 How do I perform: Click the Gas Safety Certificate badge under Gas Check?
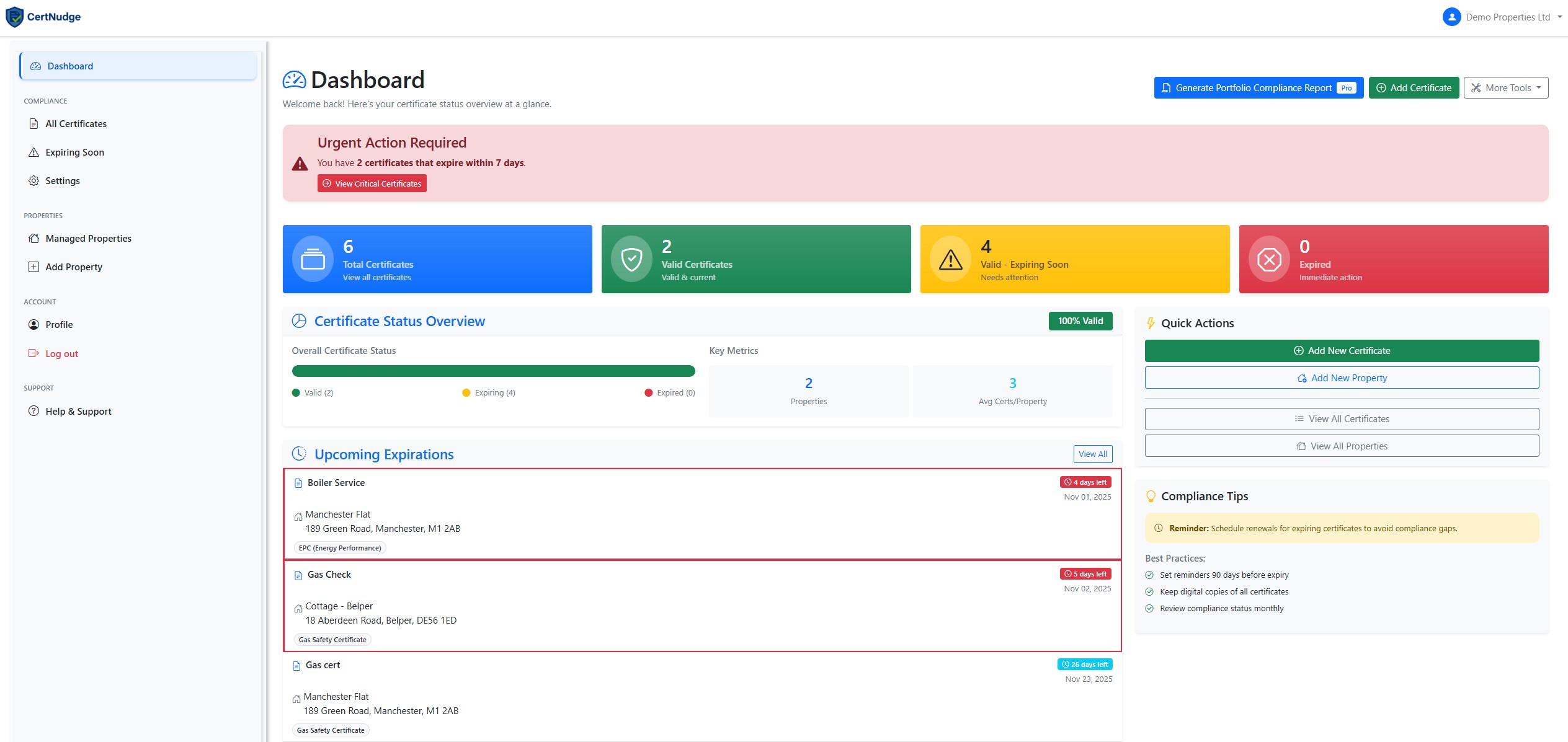[x=332, y=639]
